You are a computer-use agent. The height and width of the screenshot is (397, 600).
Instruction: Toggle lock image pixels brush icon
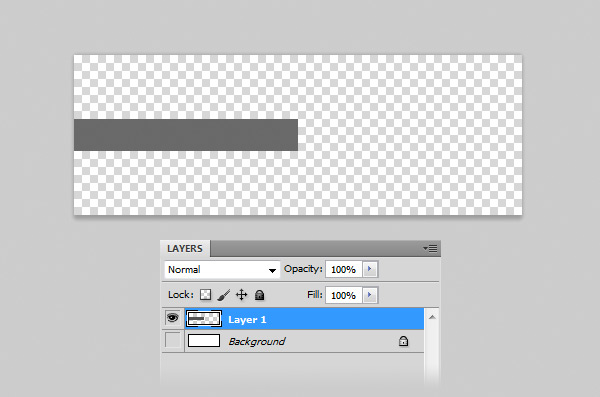[223, 295]
